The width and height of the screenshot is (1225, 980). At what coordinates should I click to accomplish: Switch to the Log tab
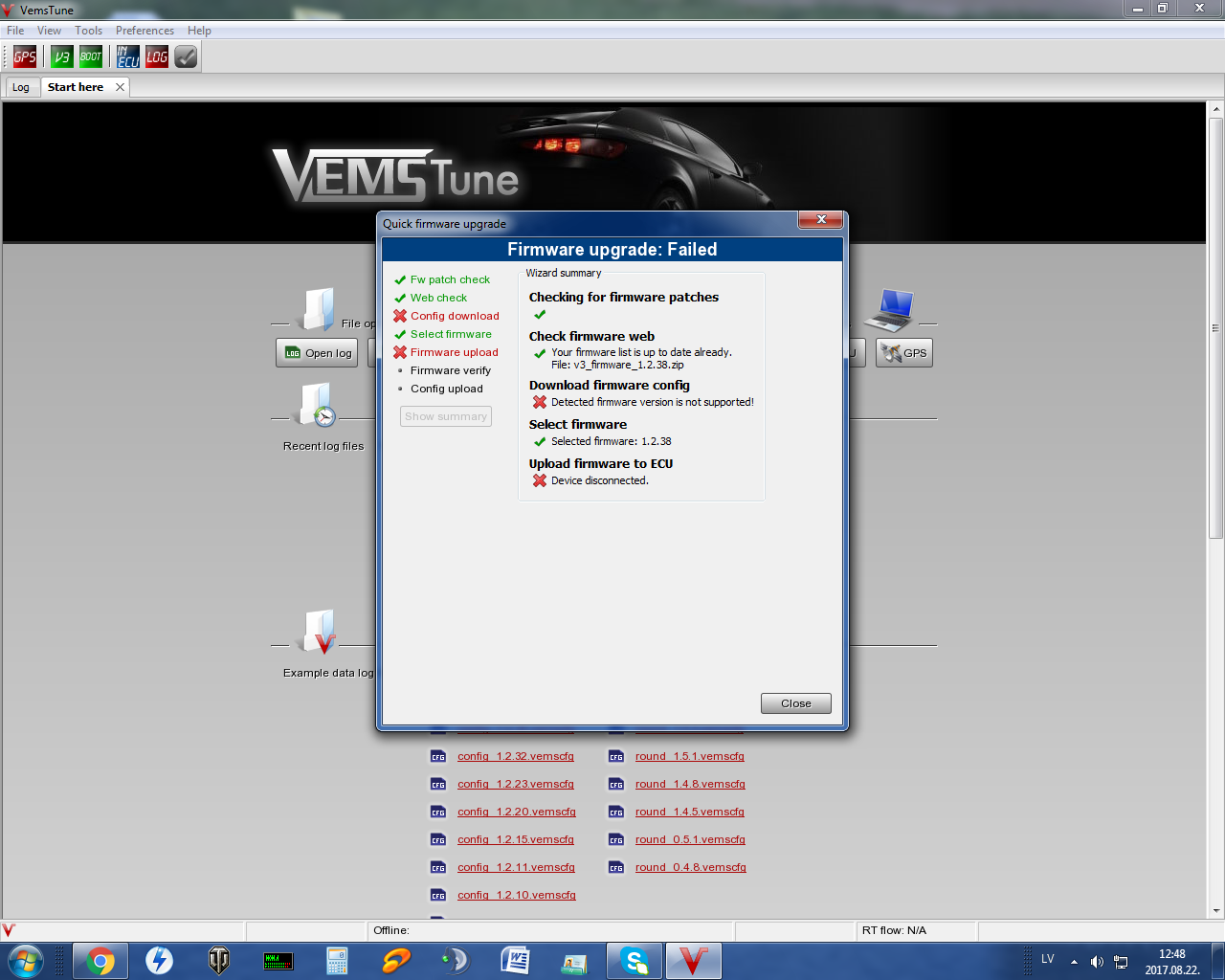pyautogui.click(x=21, y=87)
